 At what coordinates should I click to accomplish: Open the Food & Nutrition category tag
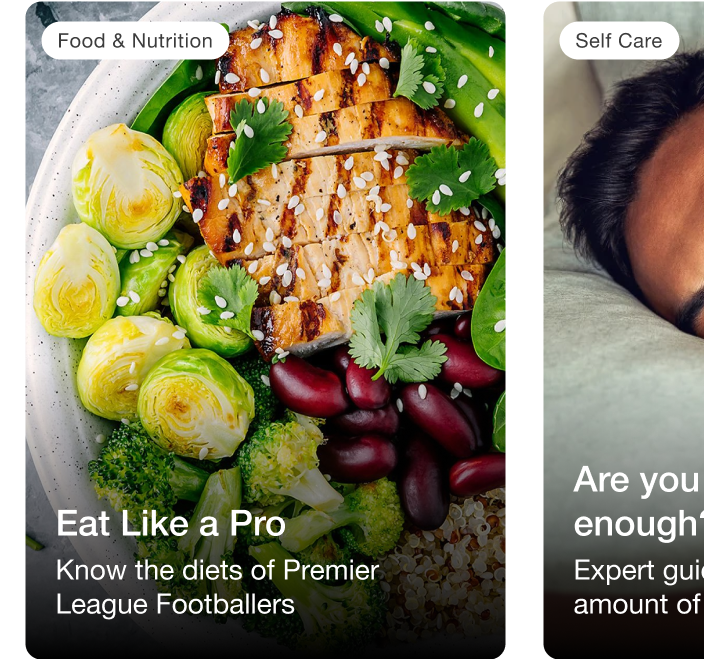tap(135, 41)
